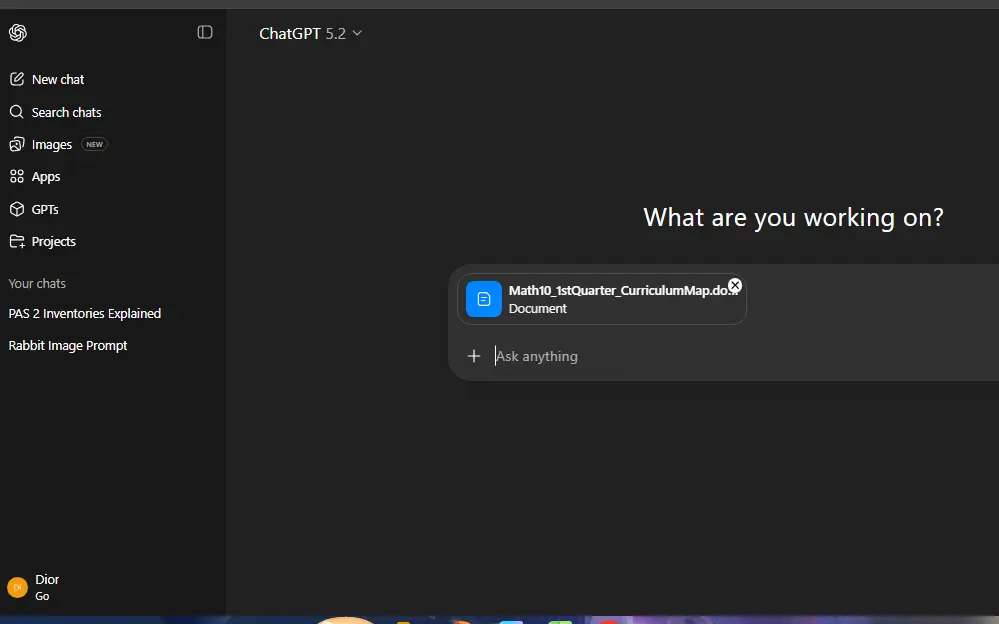999x624 pixels.
Task: Open the Images section
Action: tap(52, 145)
